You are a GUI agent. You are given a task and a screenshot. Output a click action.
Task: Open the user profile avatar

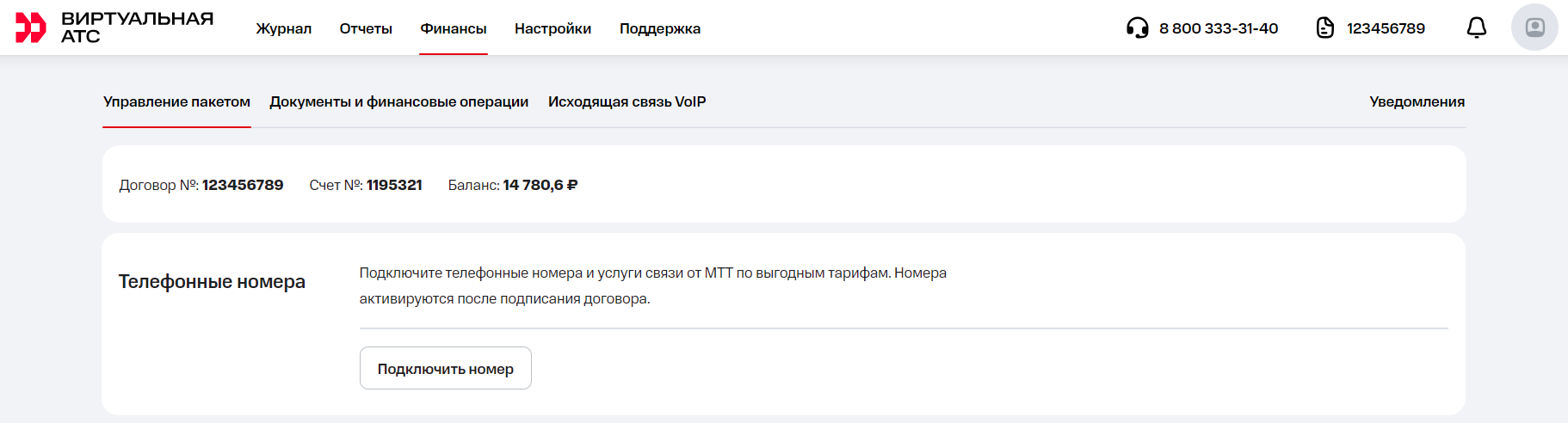(x=1534, y=28)
